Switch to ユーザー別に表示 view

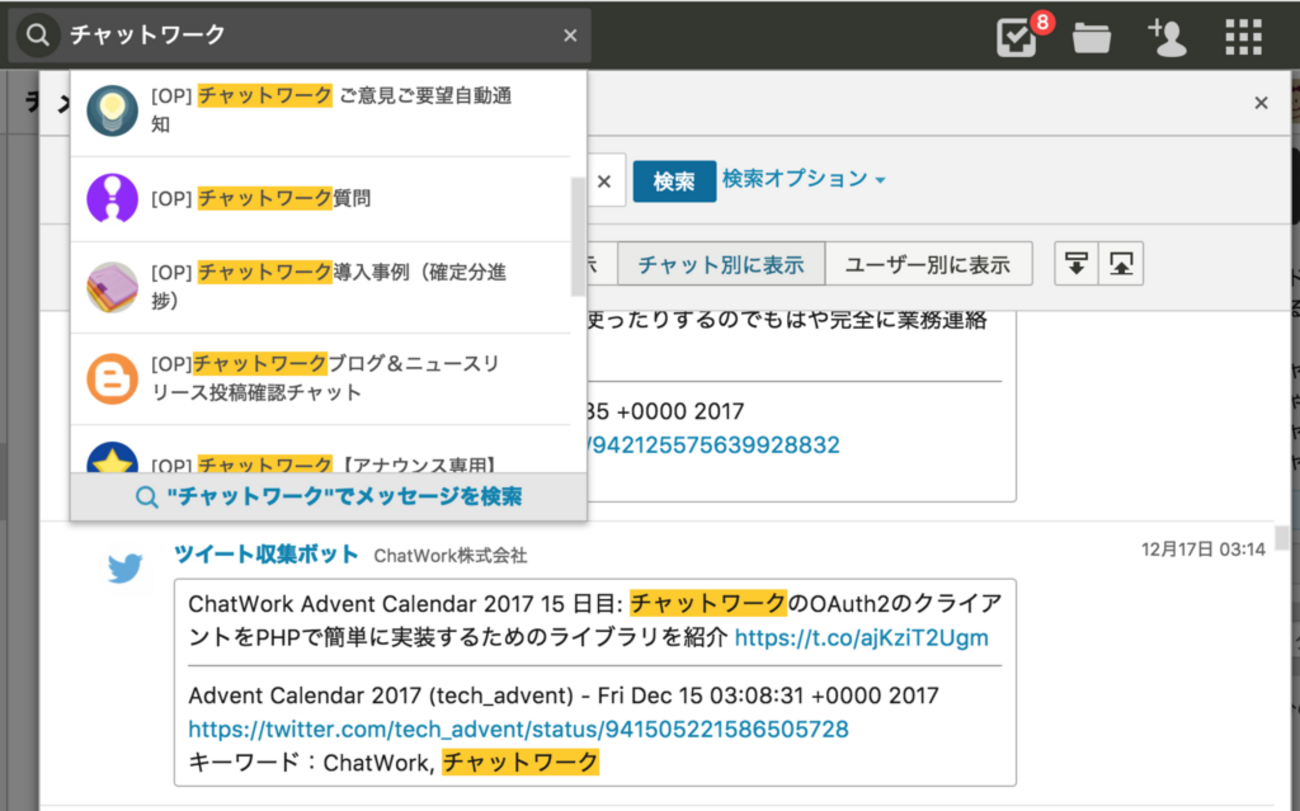click(x=928, y=264)
